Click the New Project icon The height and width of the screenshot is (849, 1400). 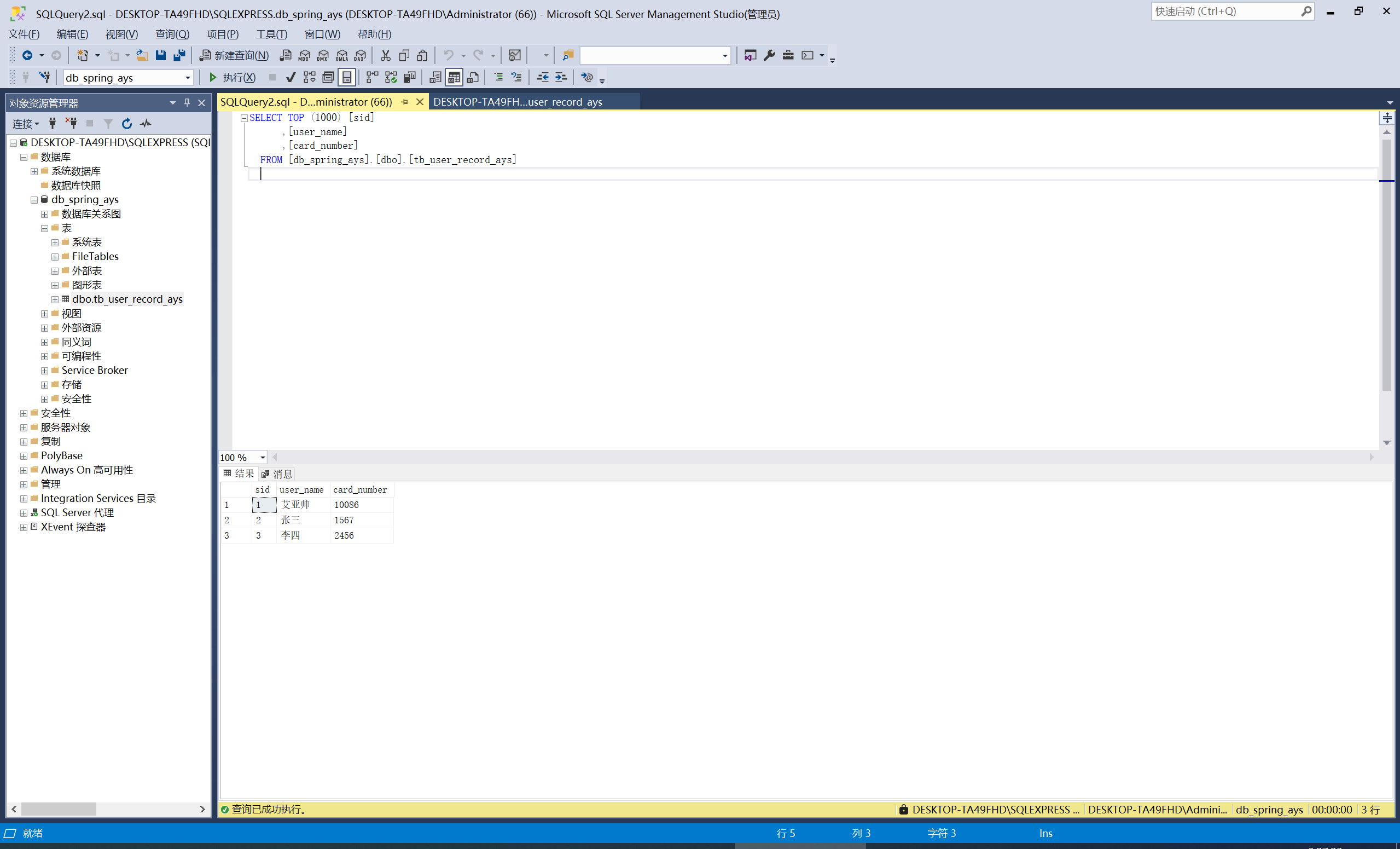pyautogui.click(x=83, y=55)
